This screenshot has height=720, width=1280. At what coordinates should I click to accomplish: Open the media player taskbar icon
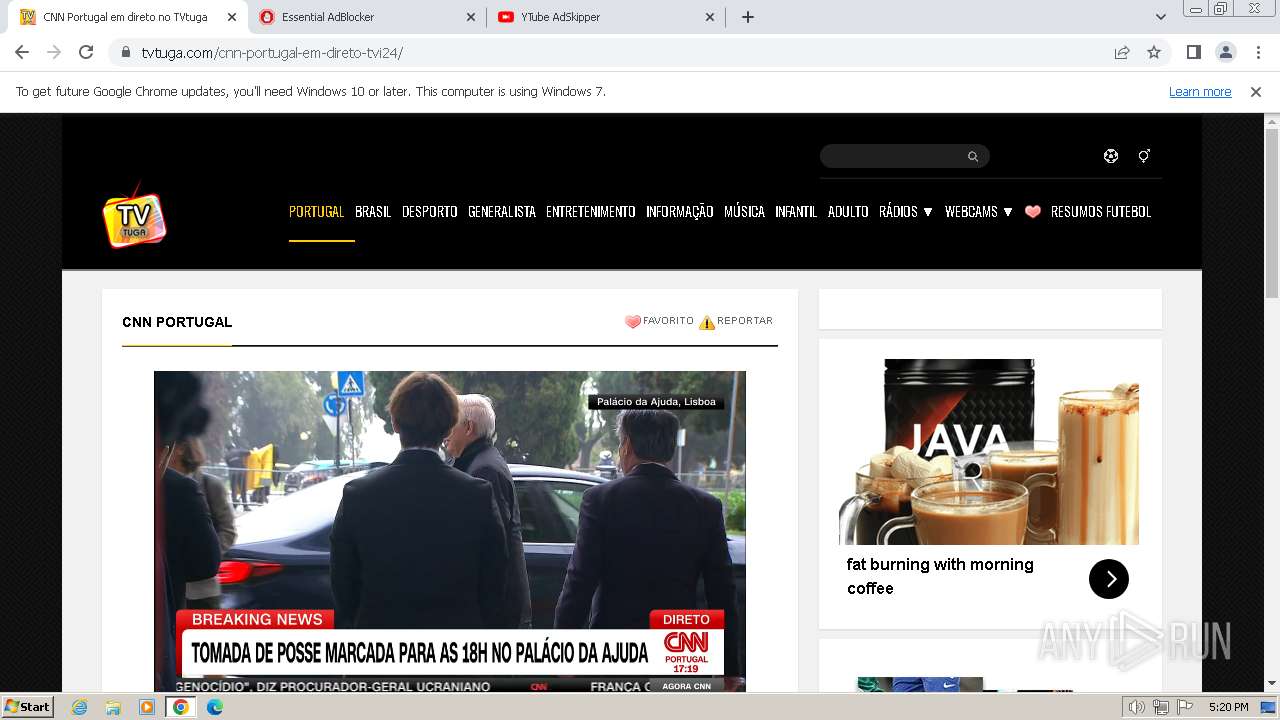[x=147, y=707]
